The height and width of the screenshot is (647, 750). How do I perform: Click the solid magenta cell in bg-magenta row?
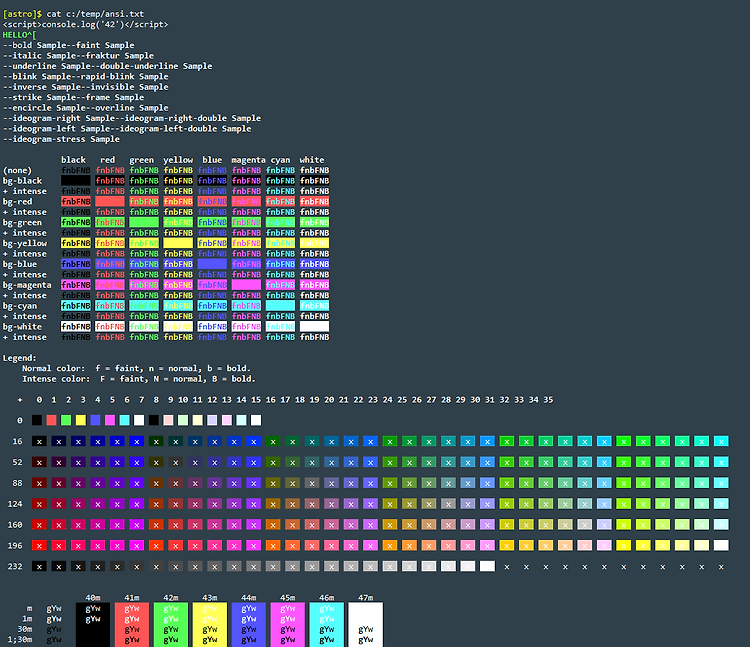click(246, 285)
